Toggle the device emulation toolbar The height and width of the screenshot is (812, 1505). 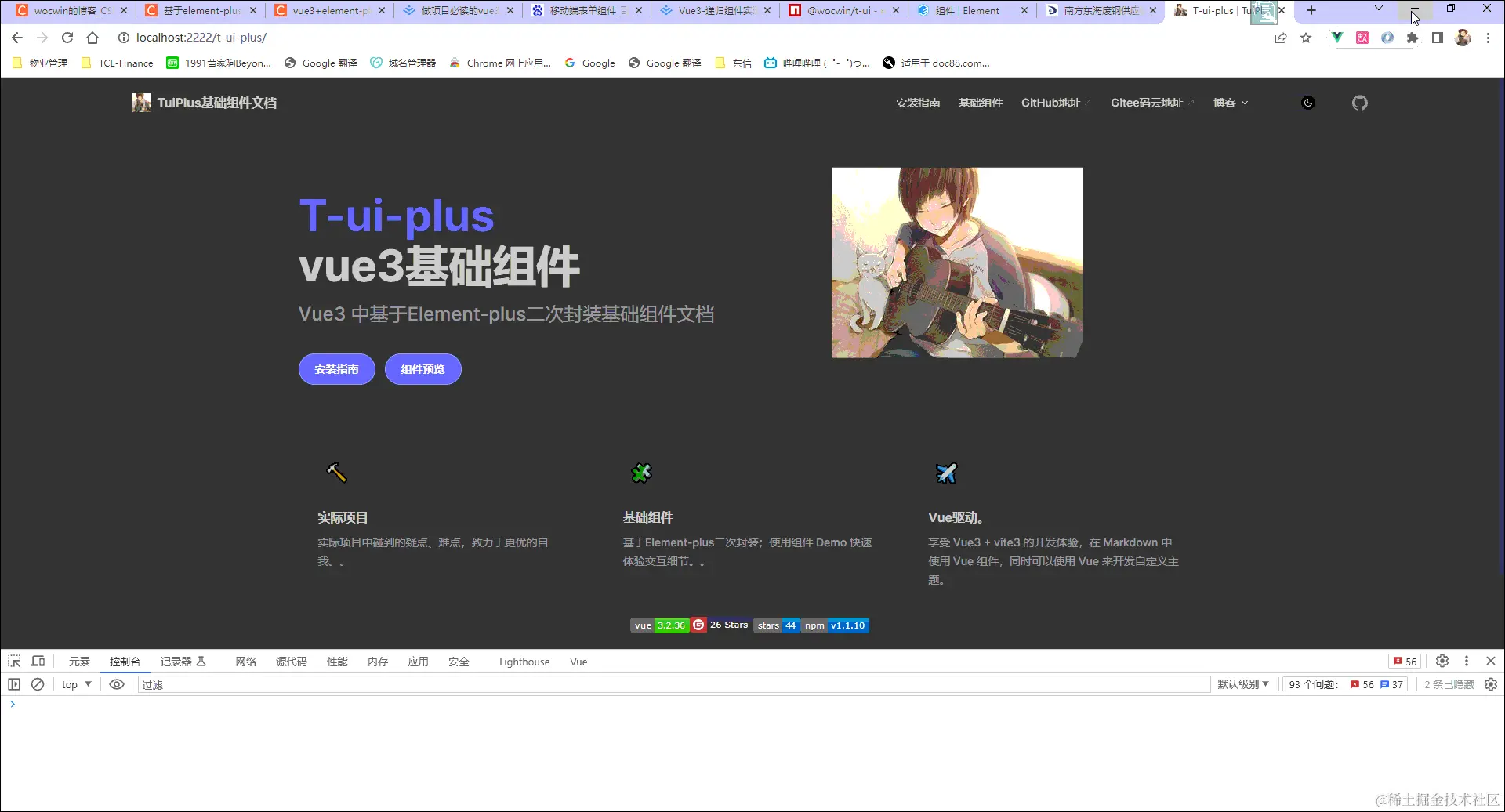click(38, 661)
